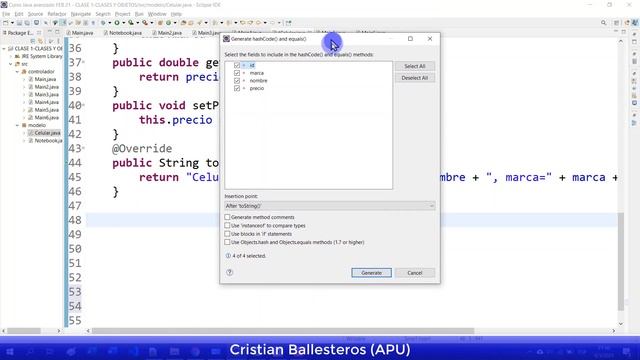Expand the Celular.java tree node

[24, 133]
